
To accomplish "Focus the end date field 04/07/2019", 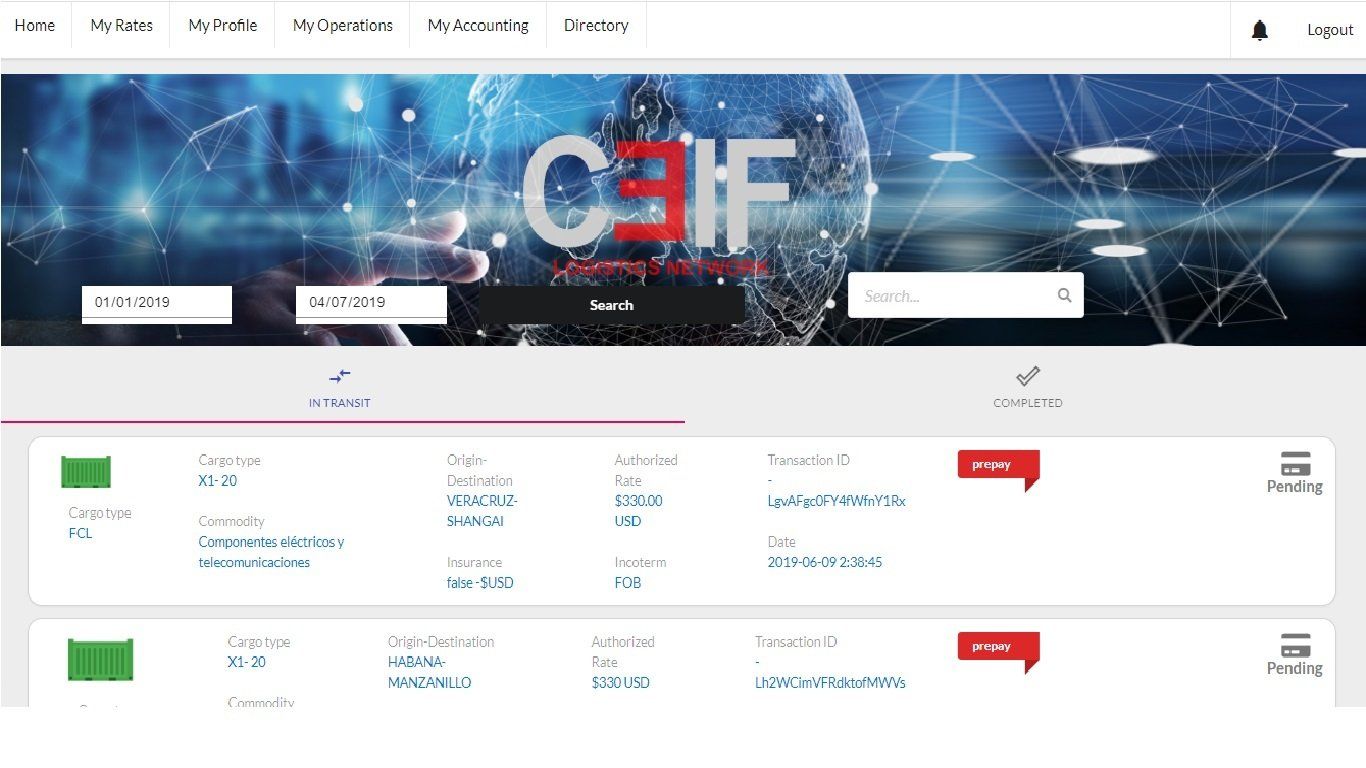I will coord(371,303).
